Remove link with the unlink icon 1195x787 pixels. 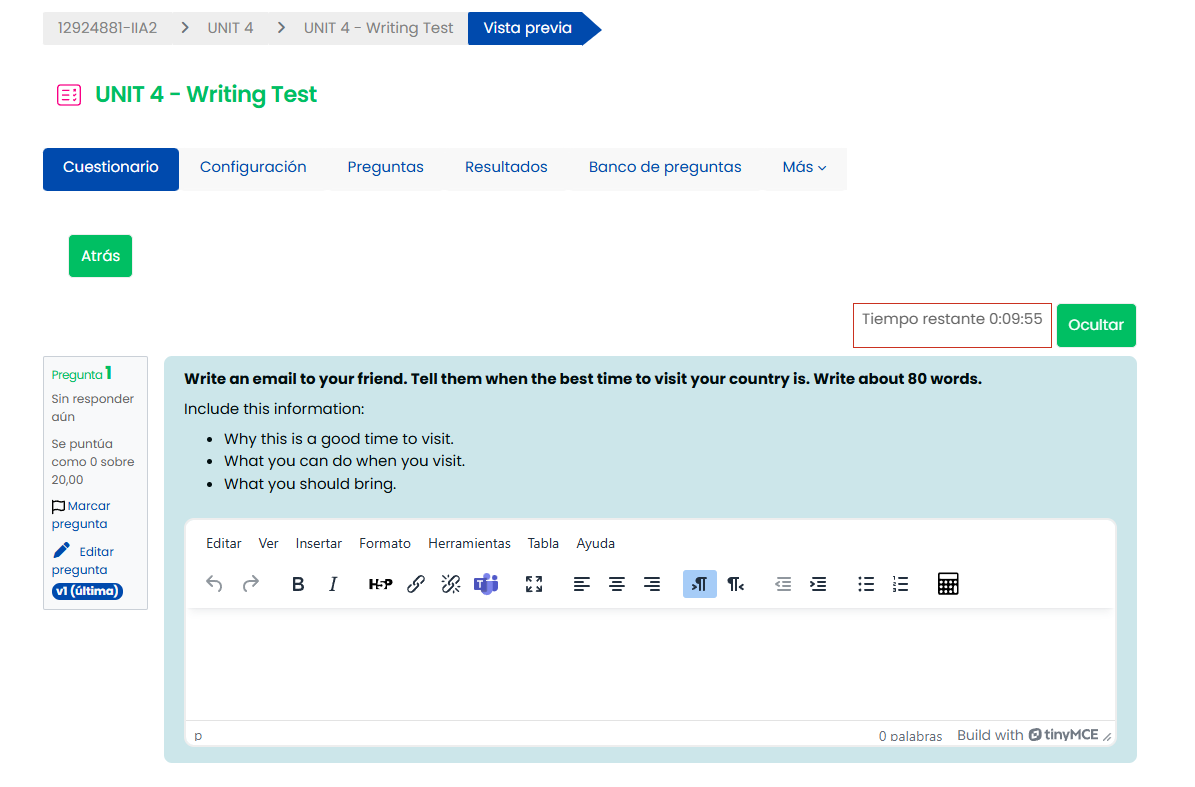(x=450, y=584)
